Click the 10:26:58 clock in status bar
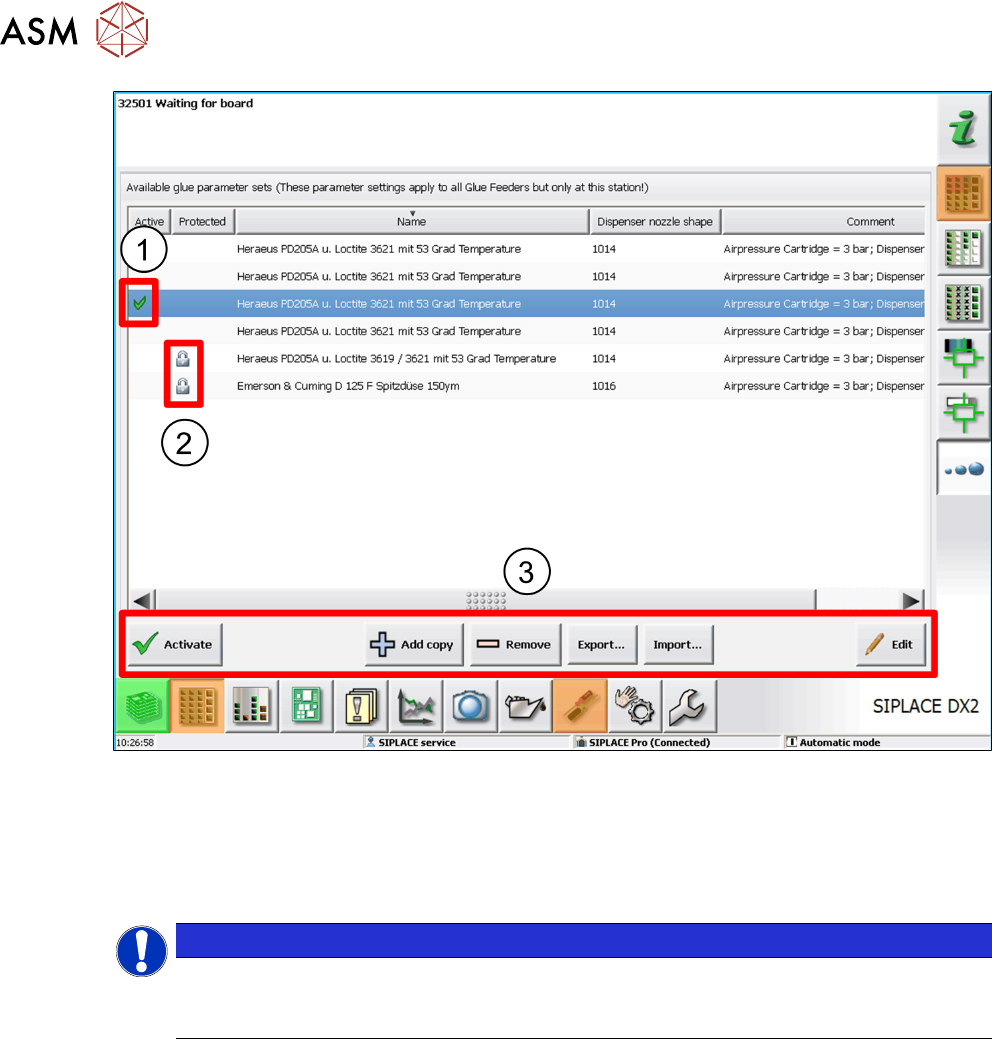 [135, 742]
